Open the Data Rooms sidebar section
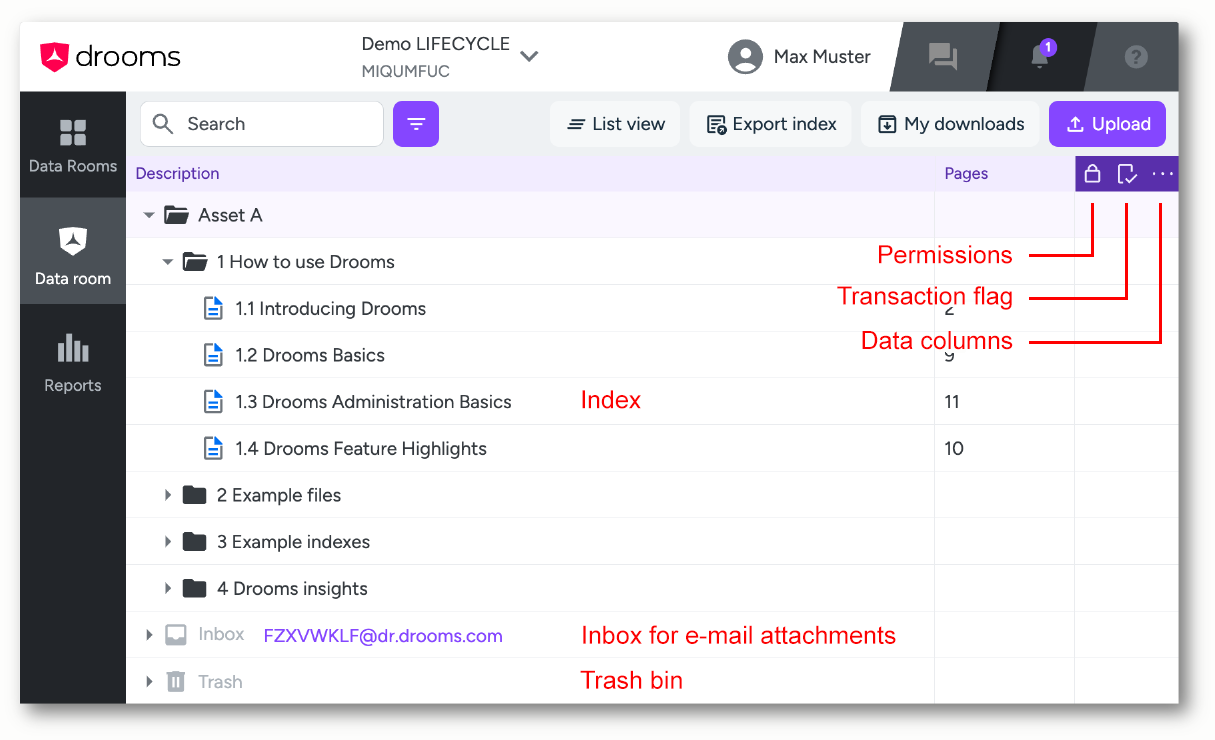Viewport: 1215px width, 740px height. tap(73, 146)
